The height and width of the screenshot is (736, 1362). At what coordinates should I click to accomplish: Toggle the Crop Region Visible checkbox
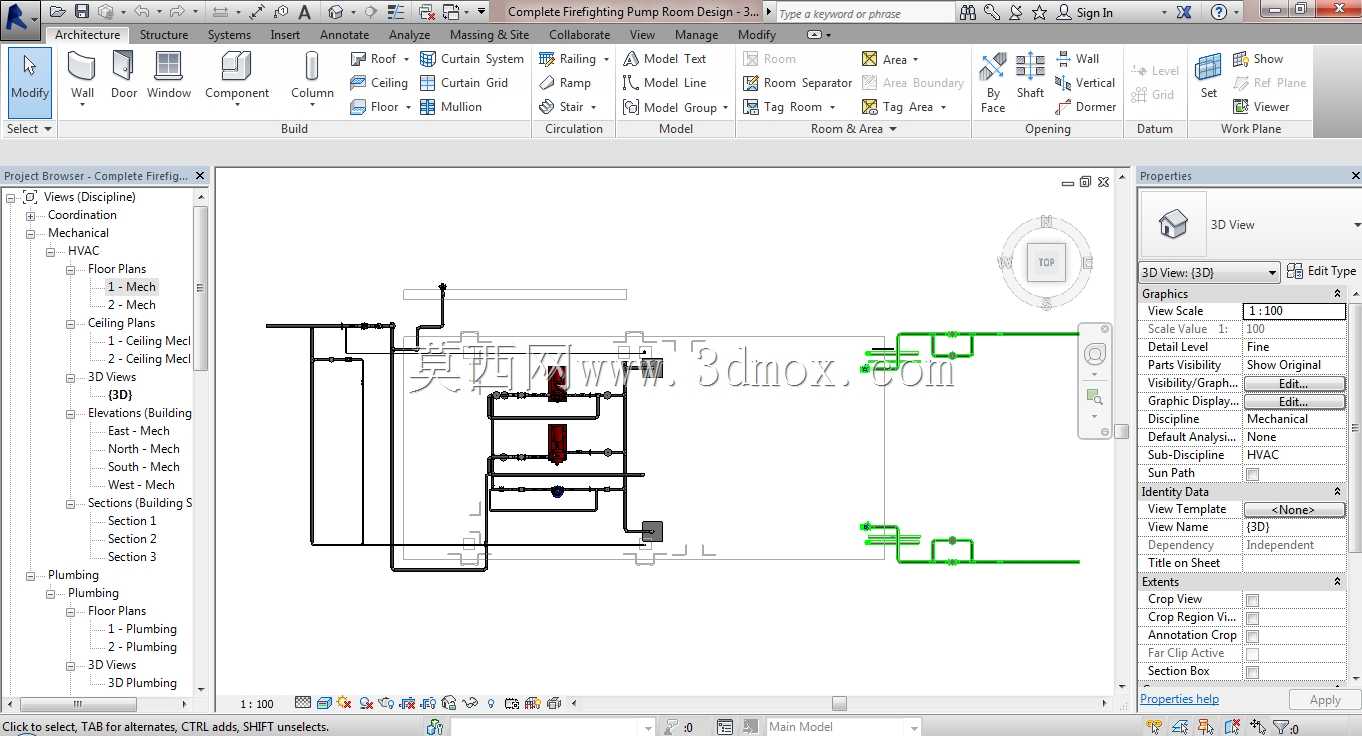tap(1252, 618)
